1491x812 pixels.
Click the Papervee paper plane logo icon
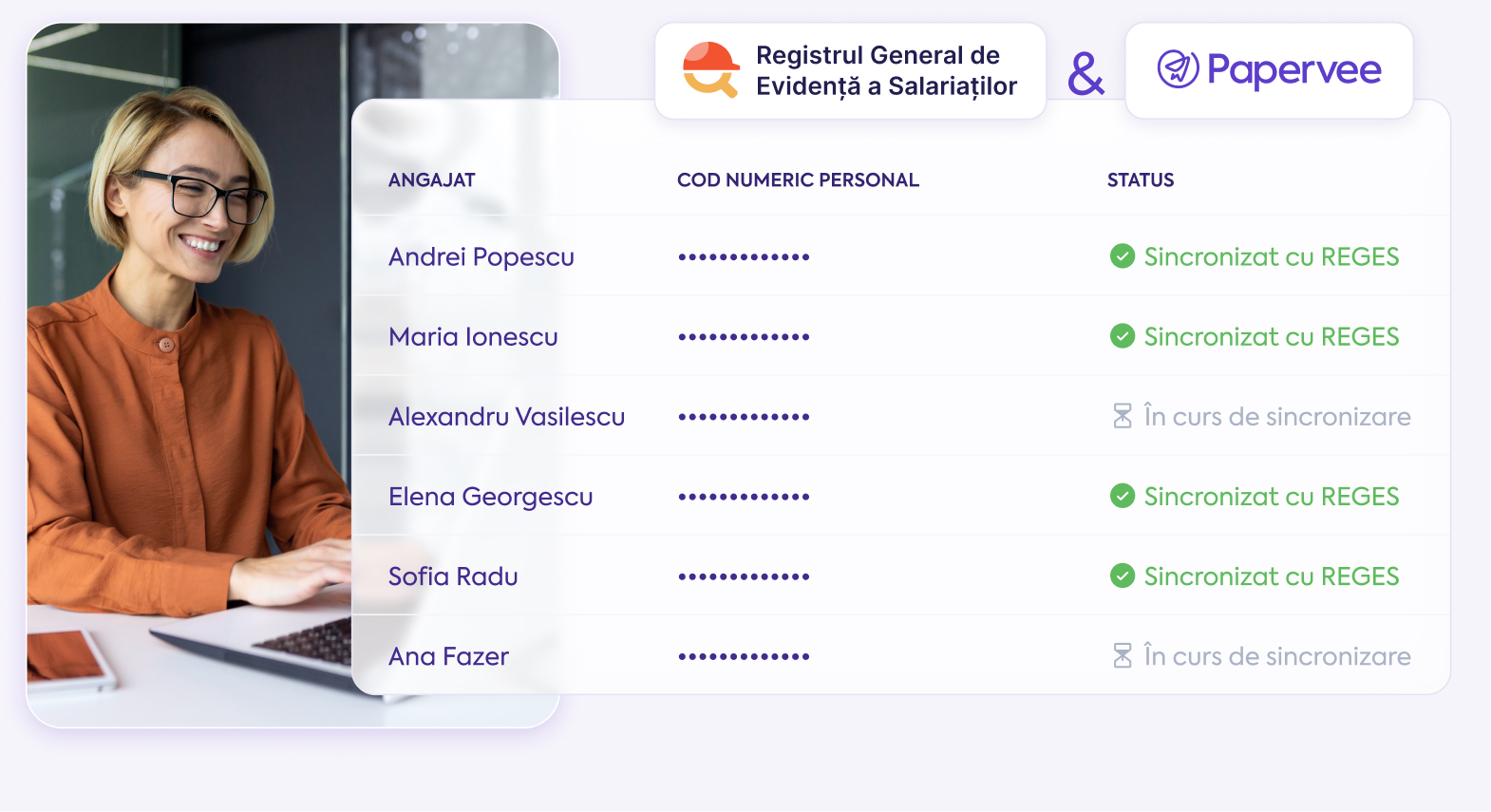[x=1178, y=69]
